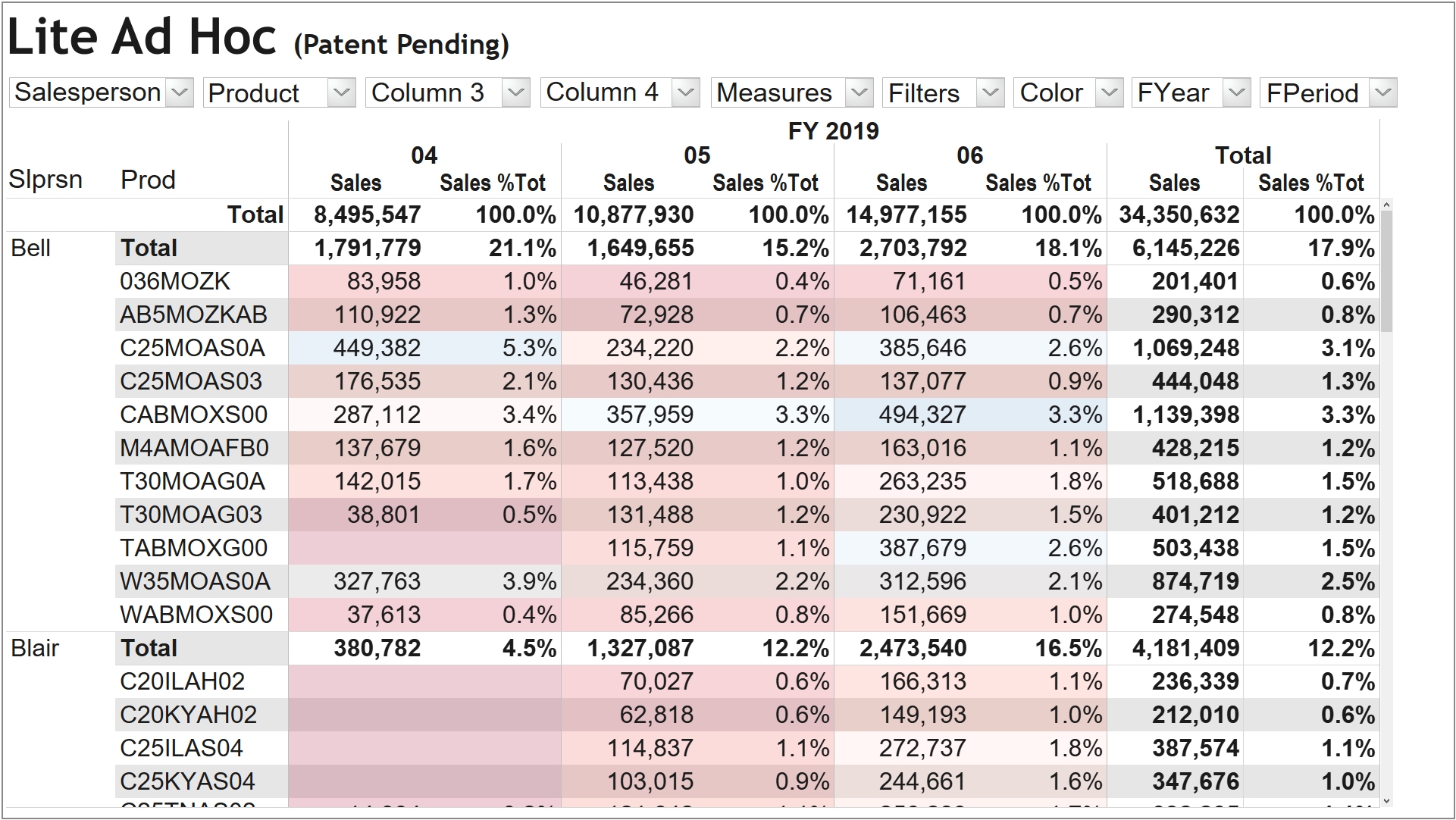
Task: Click the period 06 column header
Action: click(969, 156)
